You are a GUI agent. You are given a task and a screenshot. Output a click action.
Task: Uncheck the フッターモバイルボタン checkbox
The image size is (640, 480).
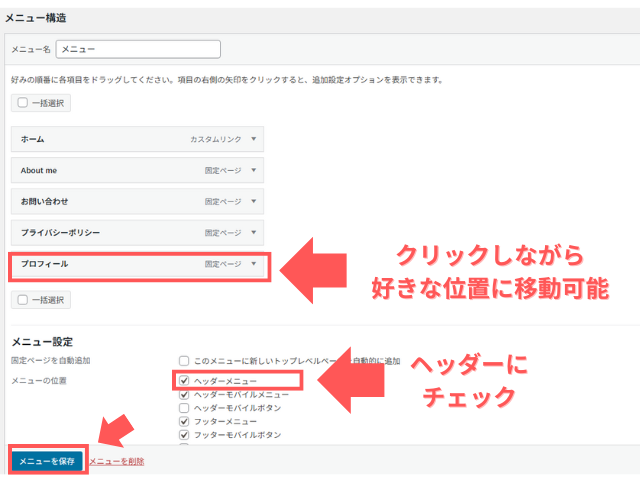tap(184, 435)
